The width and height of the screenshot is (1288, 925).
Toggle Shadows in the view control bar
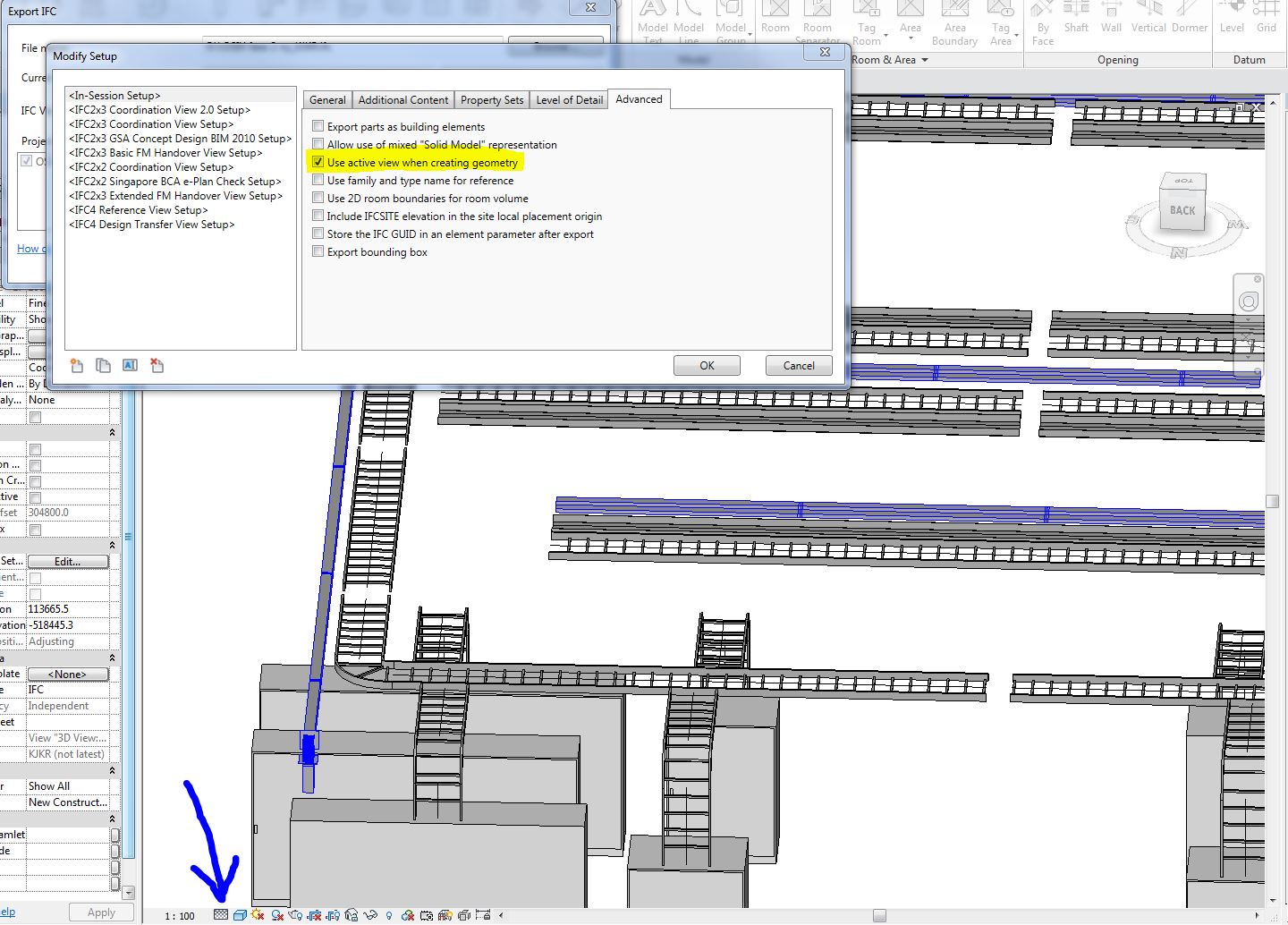(x=258, y=915)
